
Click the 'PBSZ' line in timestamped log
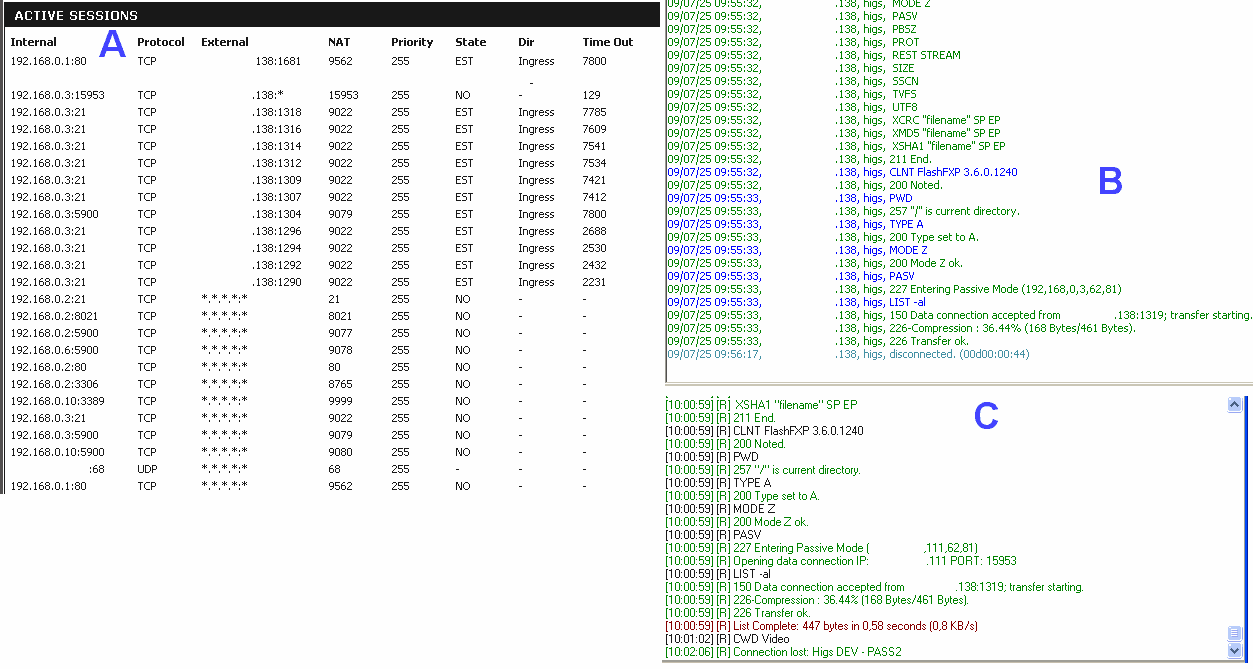[791, 29]
